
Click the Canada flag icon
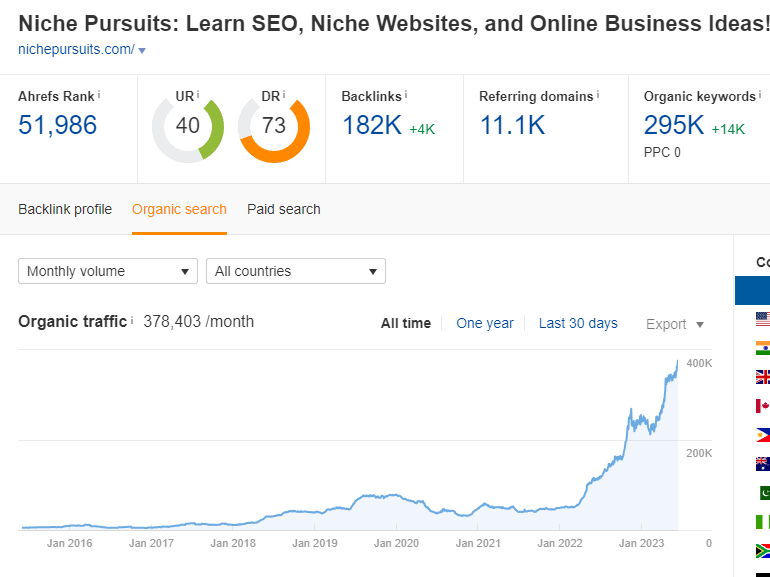(763, 406)
